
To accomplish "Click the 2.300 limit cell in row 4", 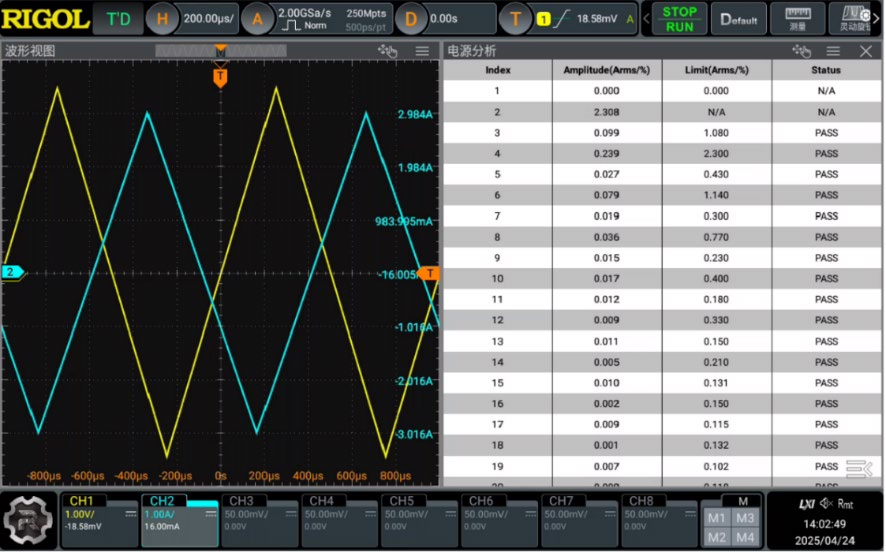I will [716, 154].
